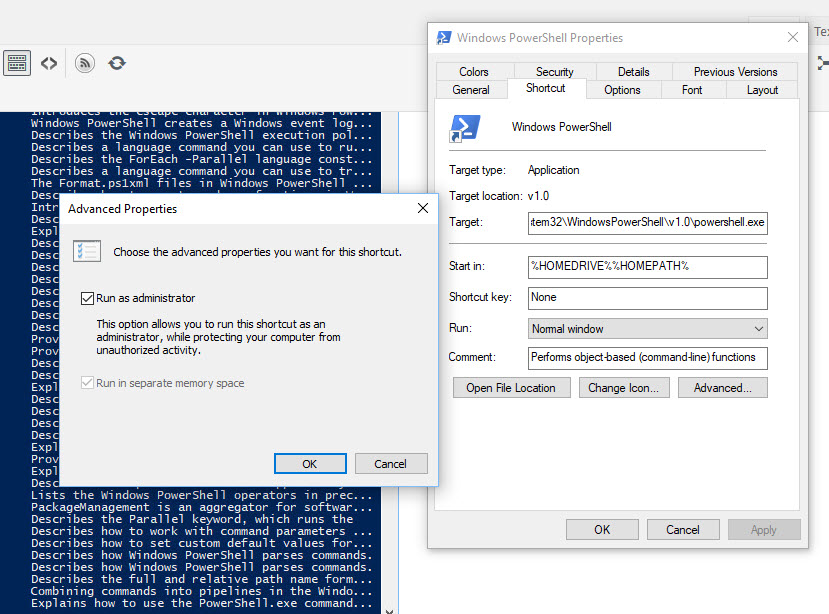Click the 'v1.0' target location value
The height and width of the screenshot is (614, 829).
pyautogui.click(x=538, y=196)
